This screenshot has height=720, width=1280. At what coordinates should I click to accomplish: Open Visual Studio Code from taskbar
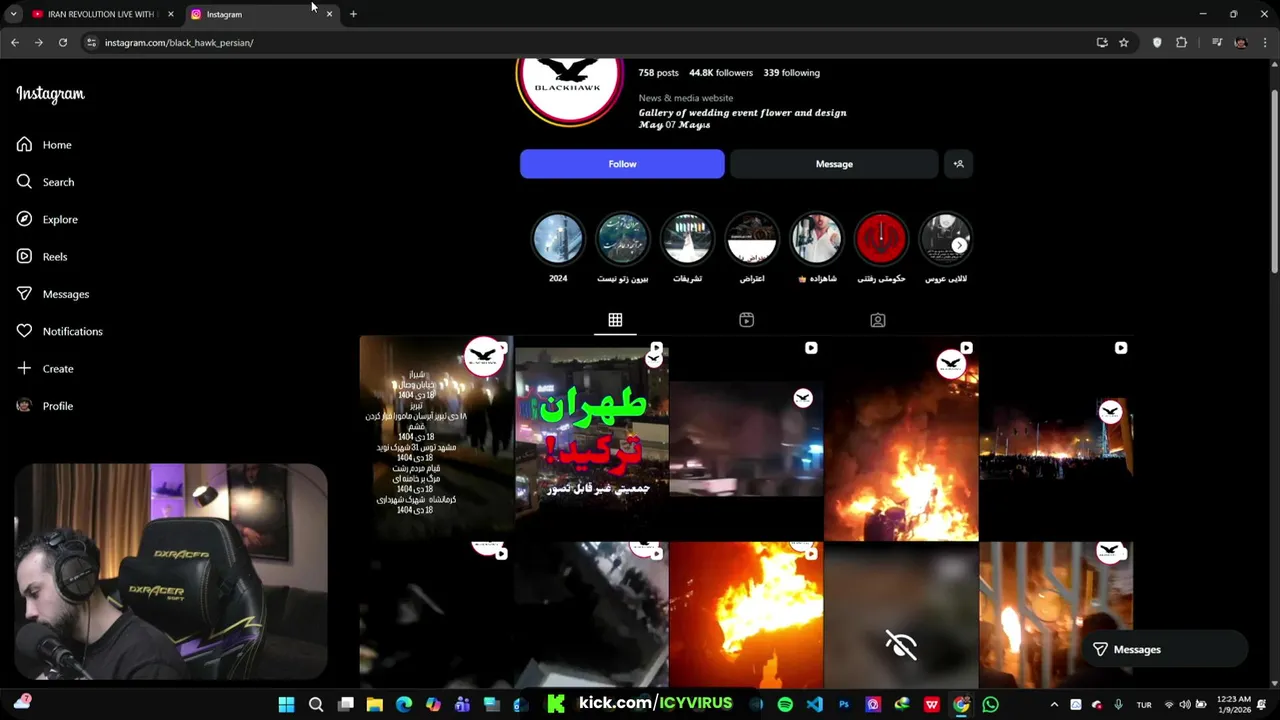[814, 705]
